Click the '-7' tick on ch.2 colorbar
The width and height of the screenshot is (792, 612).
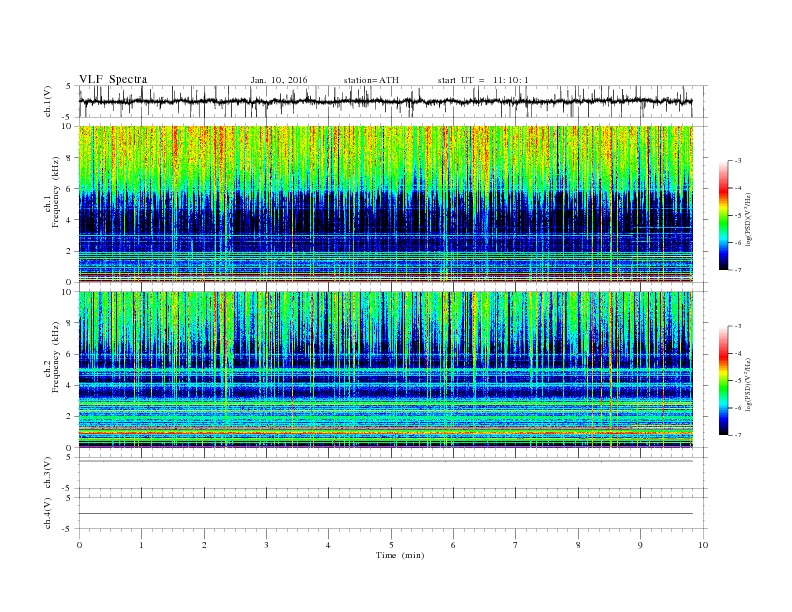pyautogui.click(x=738, y=435)
